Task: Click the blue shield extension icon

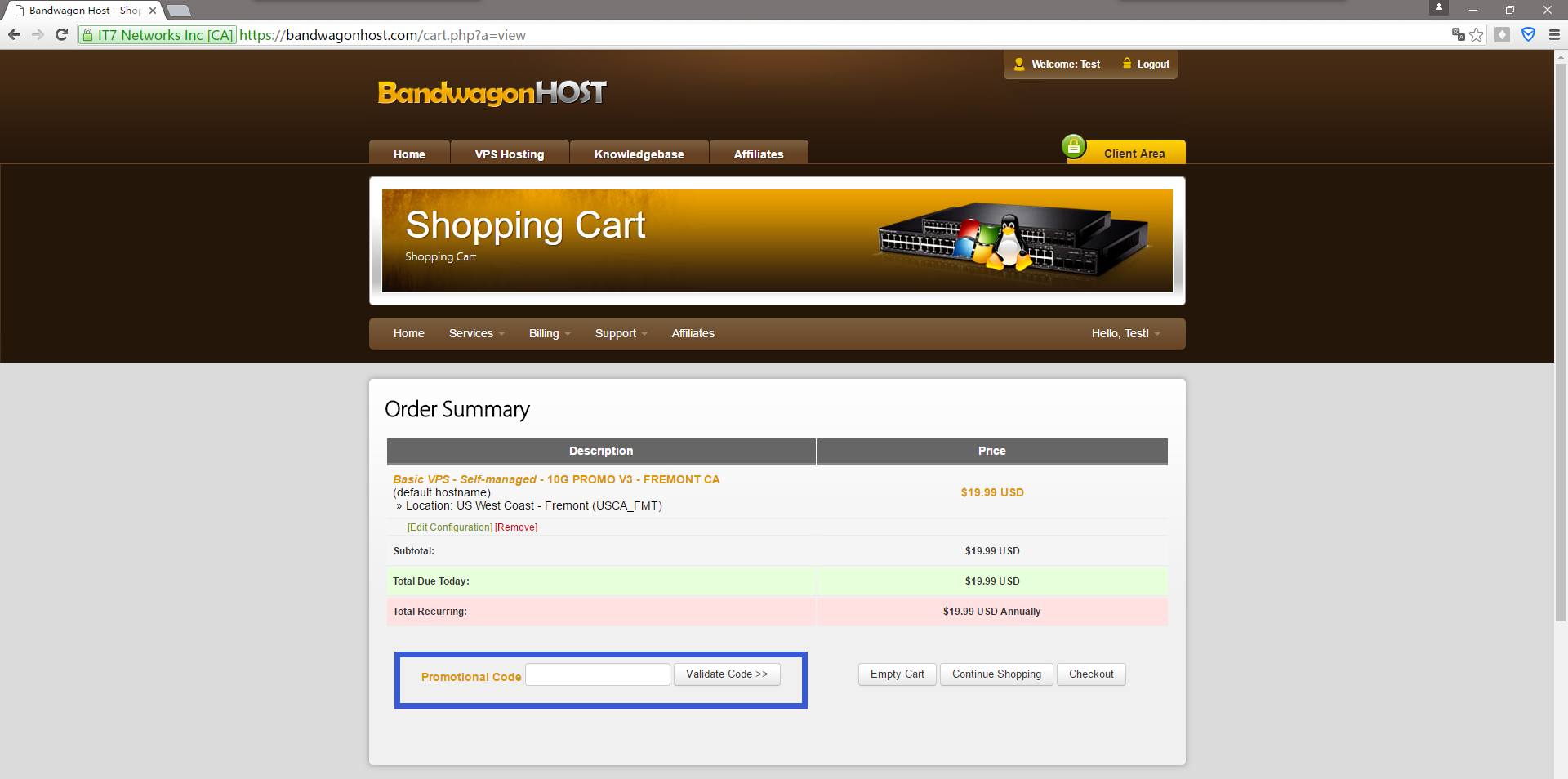Action: pyautogui.click(x=1528, y=34)
